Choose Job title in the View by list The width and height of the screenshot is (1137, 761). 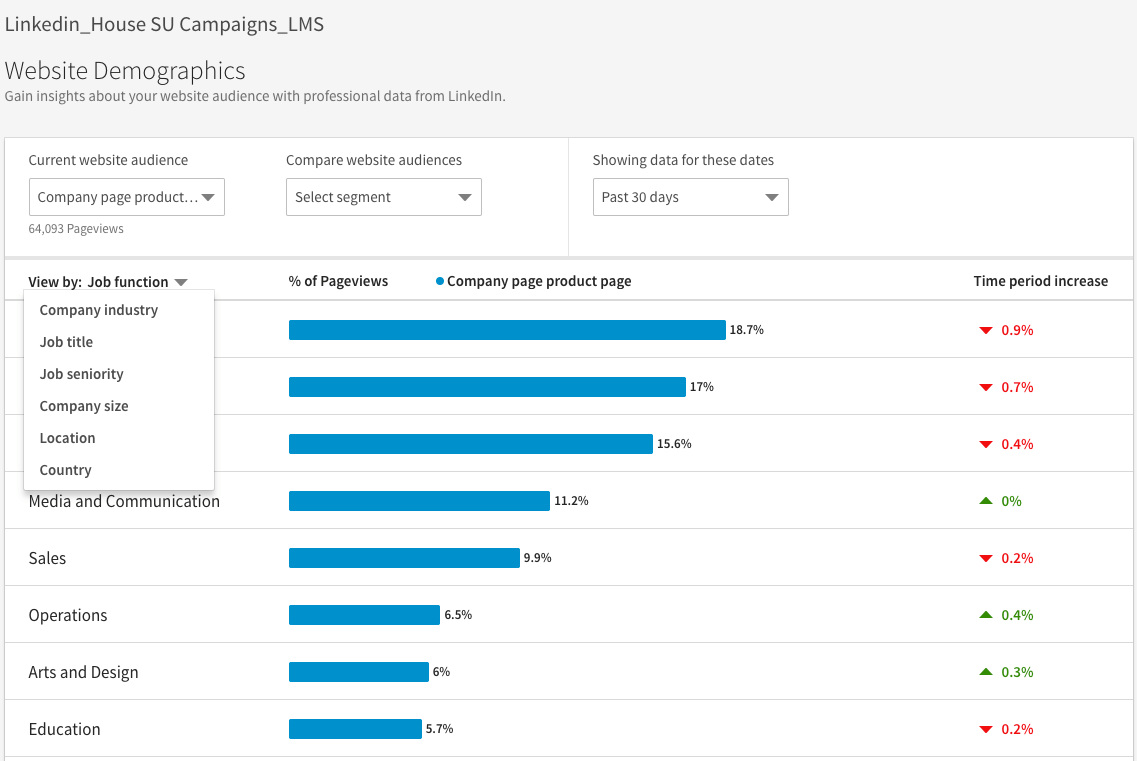point(66,342)
